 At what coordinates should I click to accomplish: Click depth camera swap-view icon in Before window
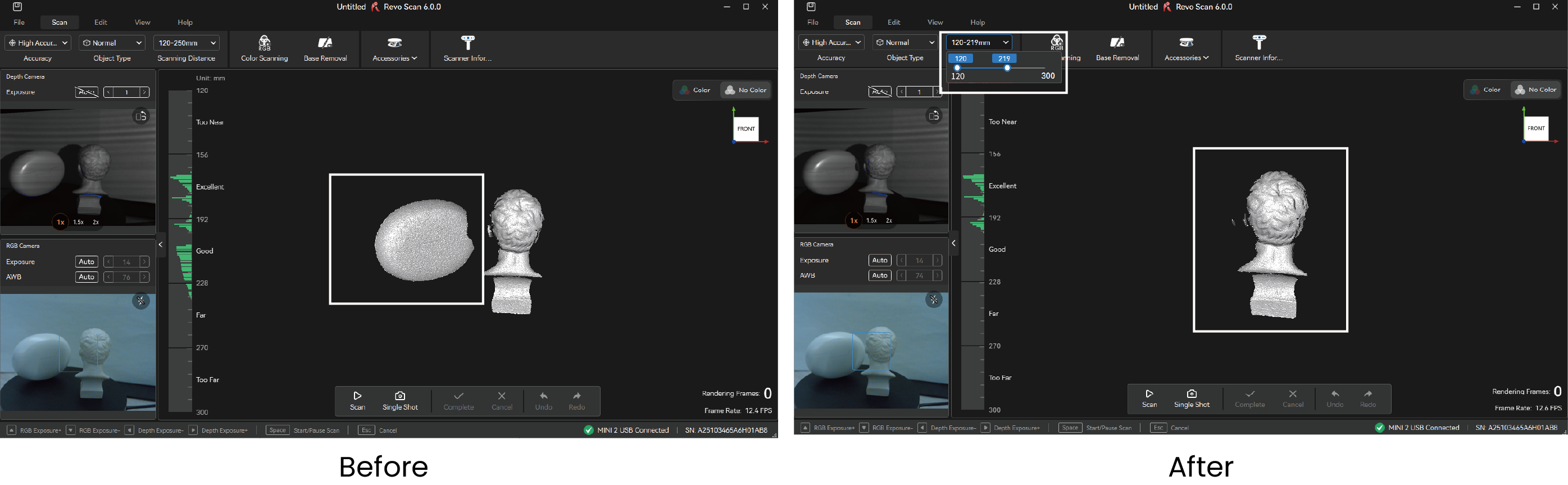point(141,116)
